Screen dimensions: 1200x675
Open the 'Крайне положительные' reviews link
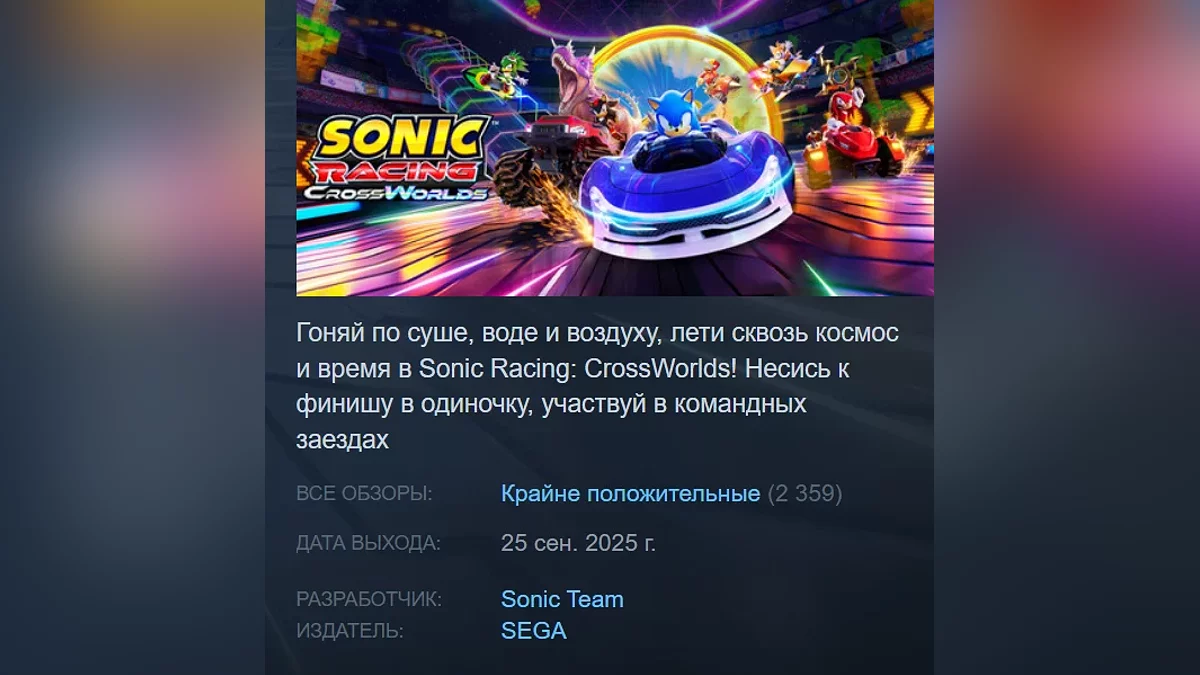point(630,494)
